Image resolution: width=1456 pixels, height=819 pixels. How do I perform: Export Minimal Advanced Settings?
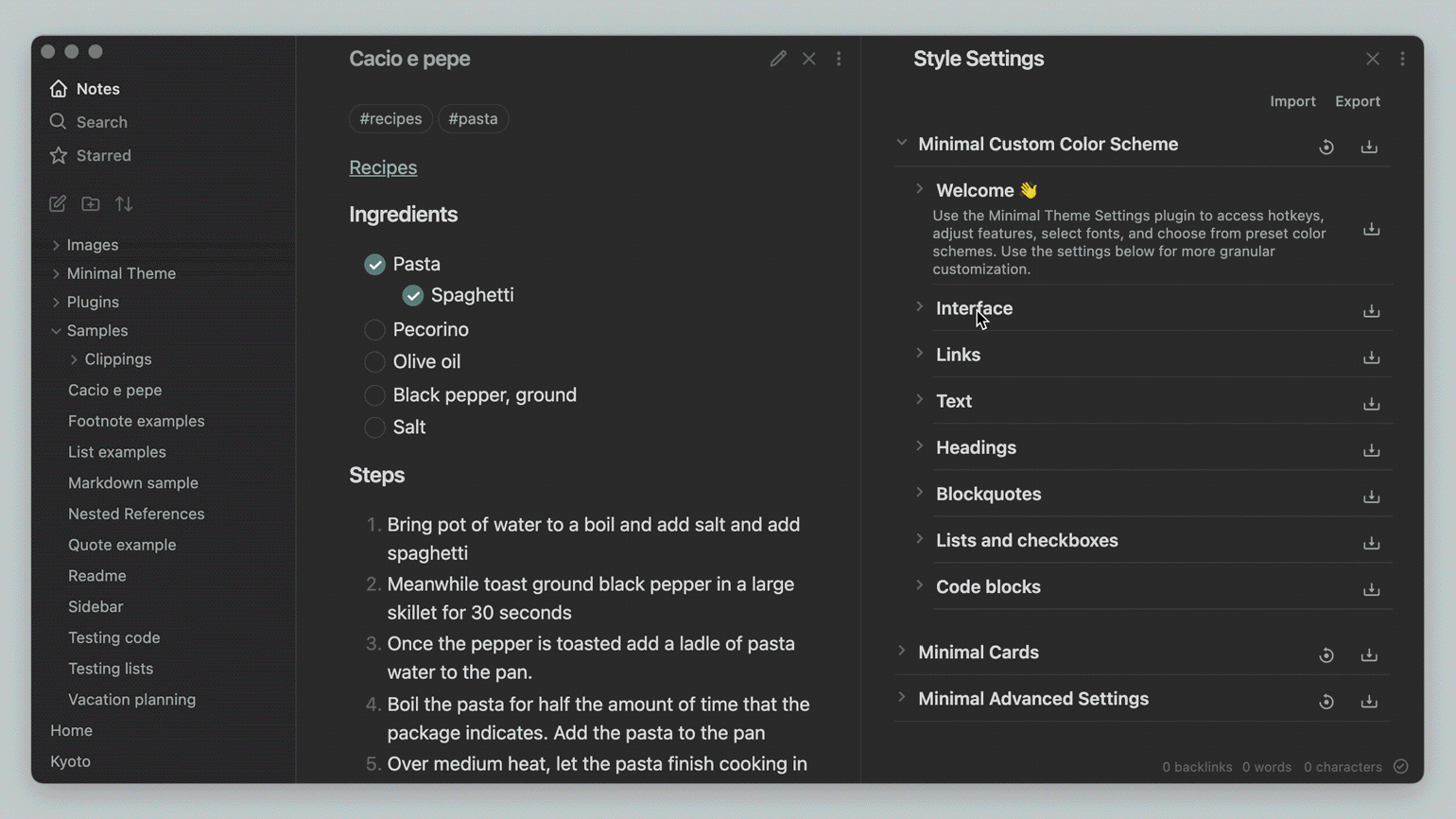pyautogui.click(x=1369, y=701)
